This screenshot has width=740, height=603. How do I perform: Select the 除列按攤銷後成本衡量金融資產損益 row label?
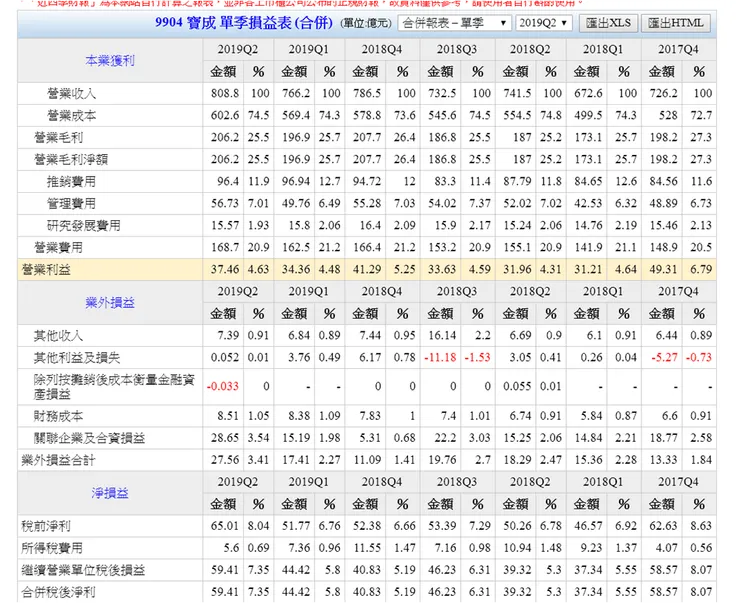[114, 387]
